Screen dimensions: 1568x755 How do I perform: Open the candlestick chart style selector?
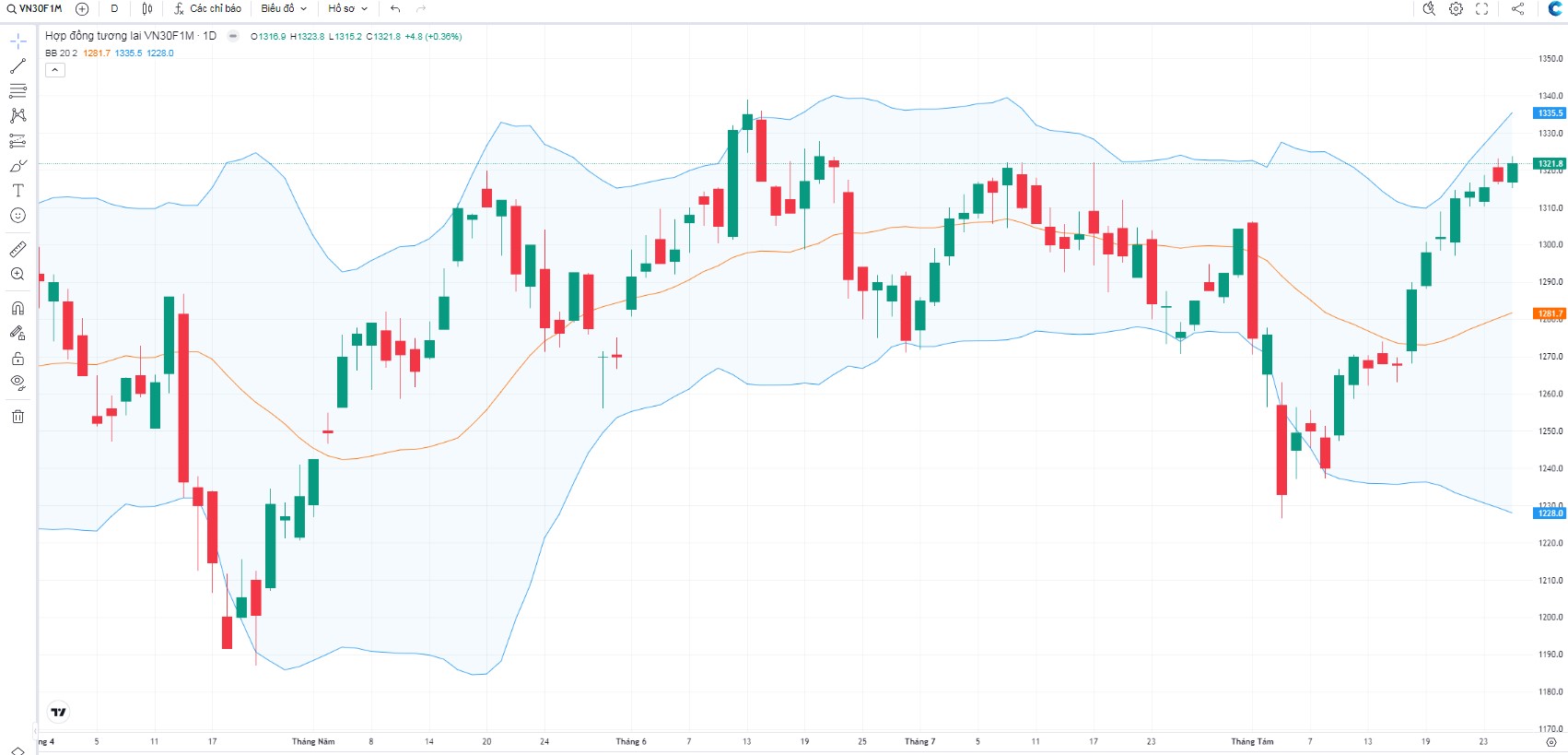pos(147,8)
